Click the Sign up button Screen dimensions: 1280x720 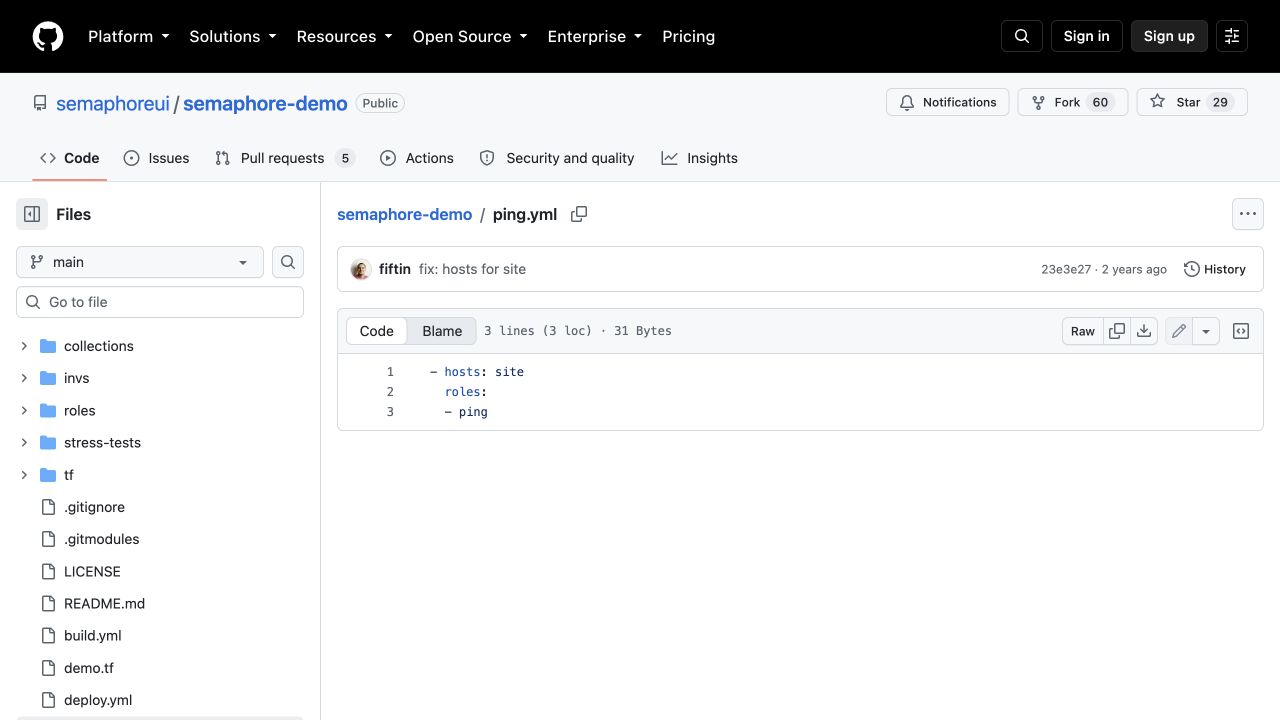(1169, 36)
